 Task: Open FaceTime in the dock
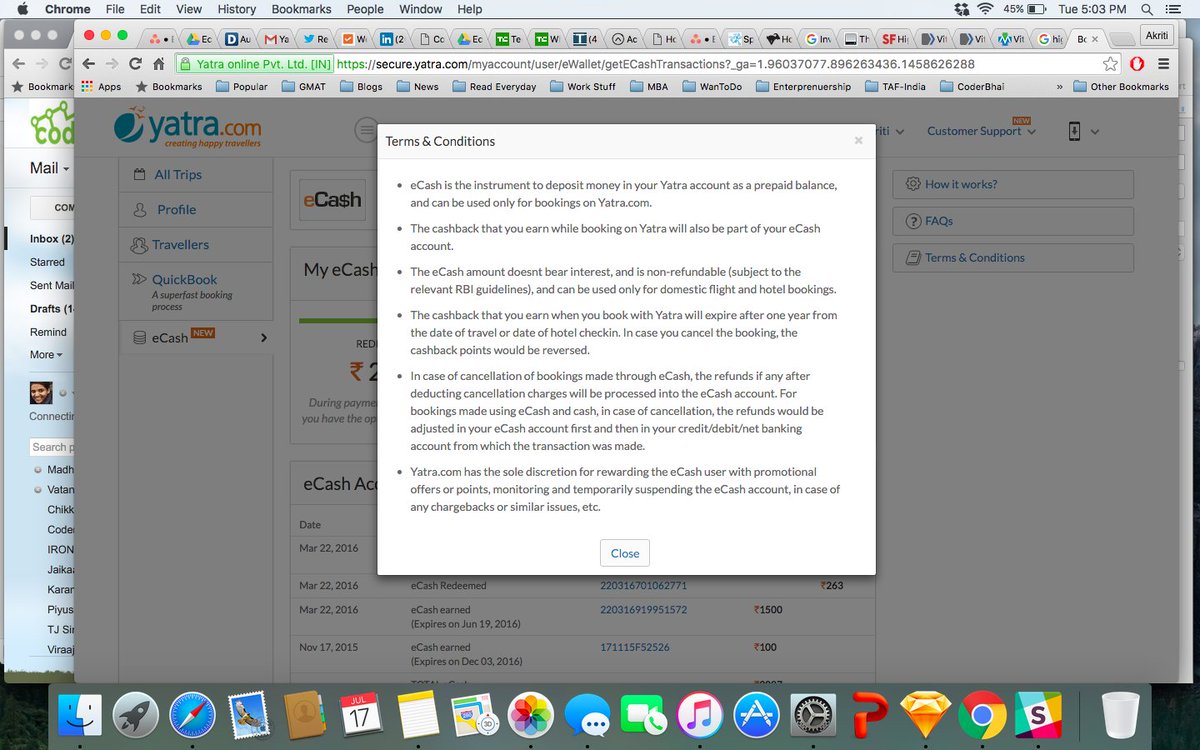click(644, 714)
